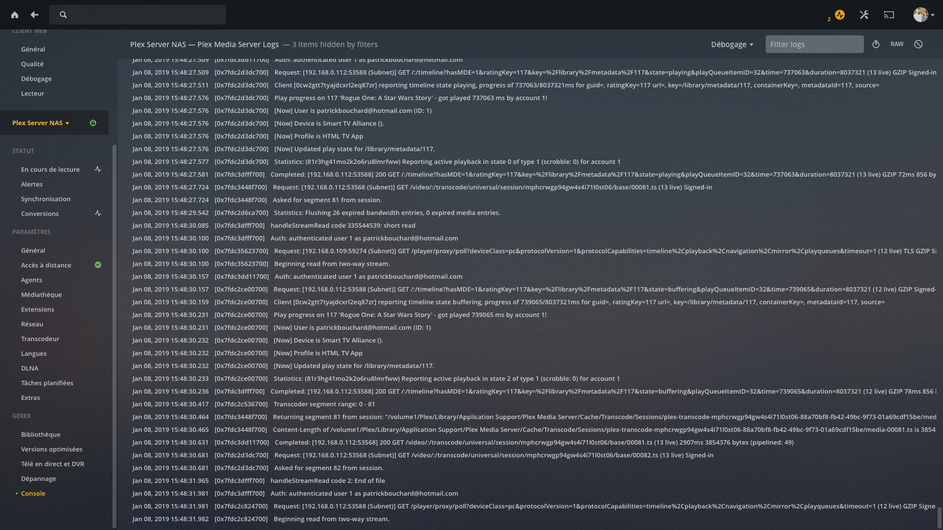Screen dimensions: 943x530
Task: Click activity icon beside En cours de lecture
Action: click(97, 170)
